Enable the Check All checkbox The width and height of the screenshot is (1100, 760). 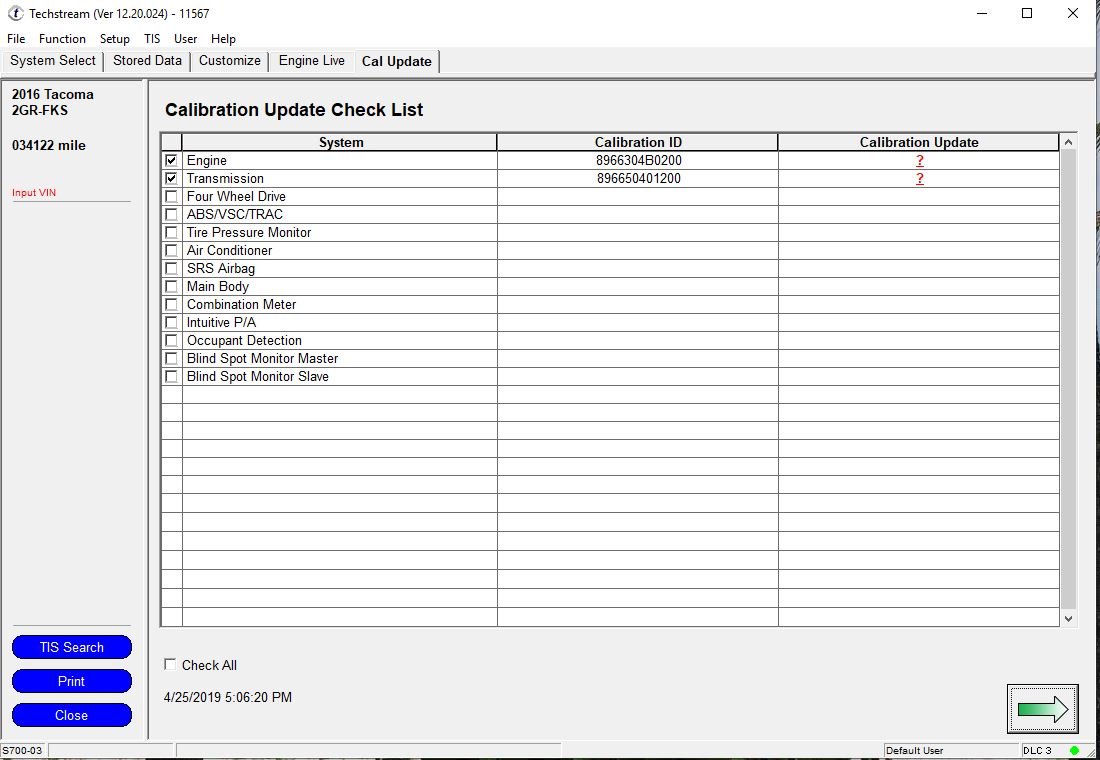click(x=170, y=665)
